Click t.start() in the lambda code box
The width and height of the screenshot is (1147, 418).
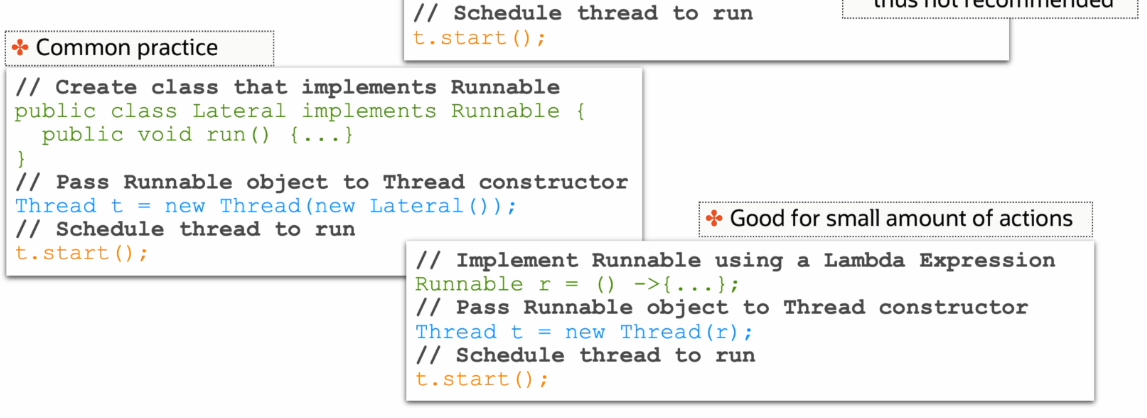482,379
